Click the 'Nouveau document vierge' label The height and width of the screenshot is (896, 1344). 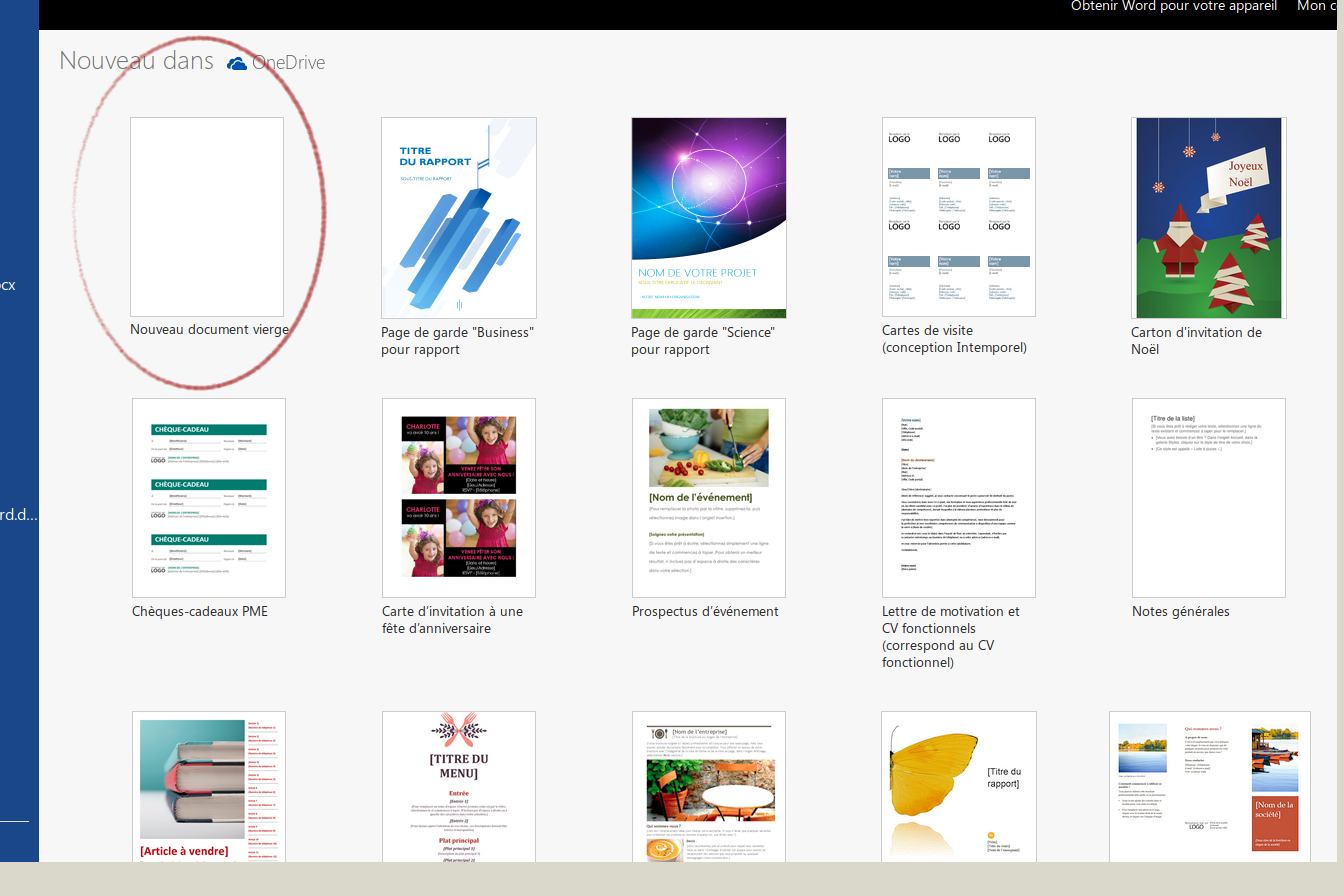tap(210, 329)
